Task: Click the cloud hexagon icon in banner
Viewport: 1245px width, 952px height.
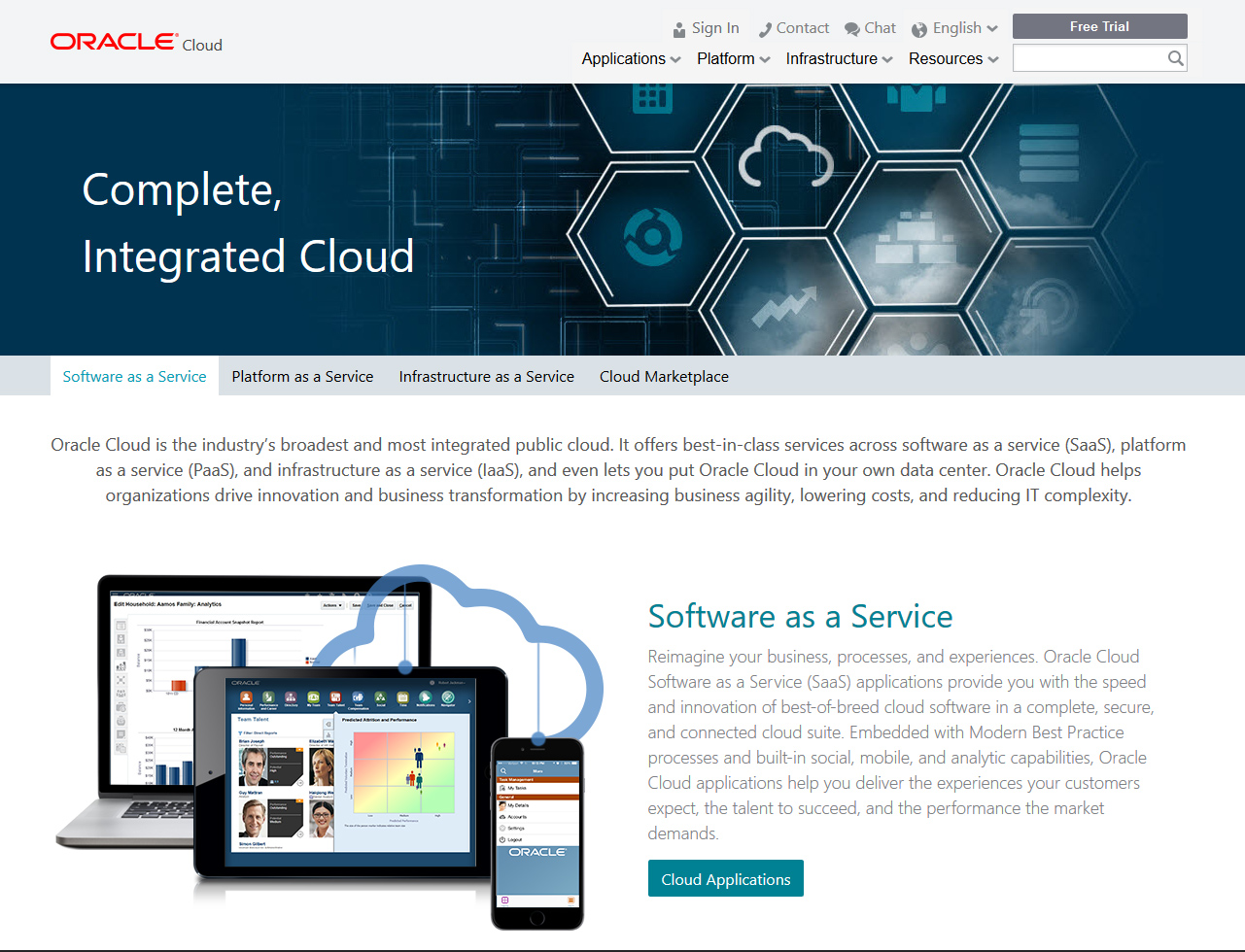Action: [785, 155]
